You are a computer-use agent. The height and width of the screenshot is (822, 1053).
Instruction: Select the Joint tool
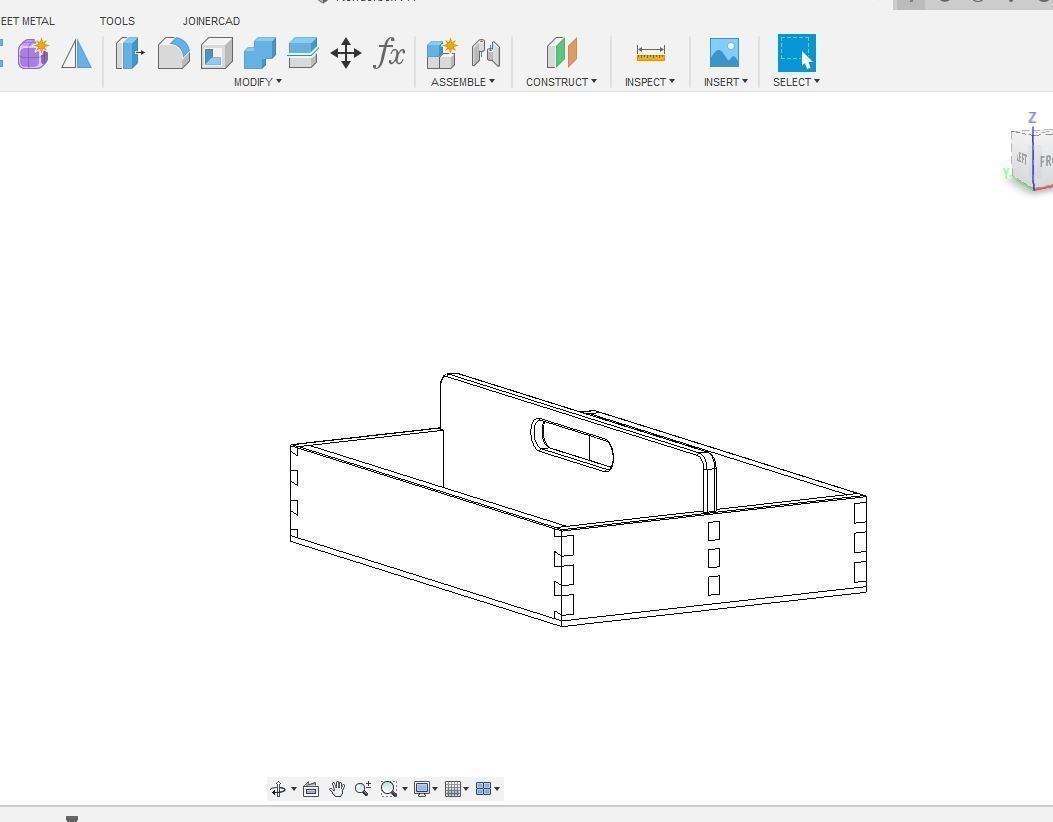point(486,53)
